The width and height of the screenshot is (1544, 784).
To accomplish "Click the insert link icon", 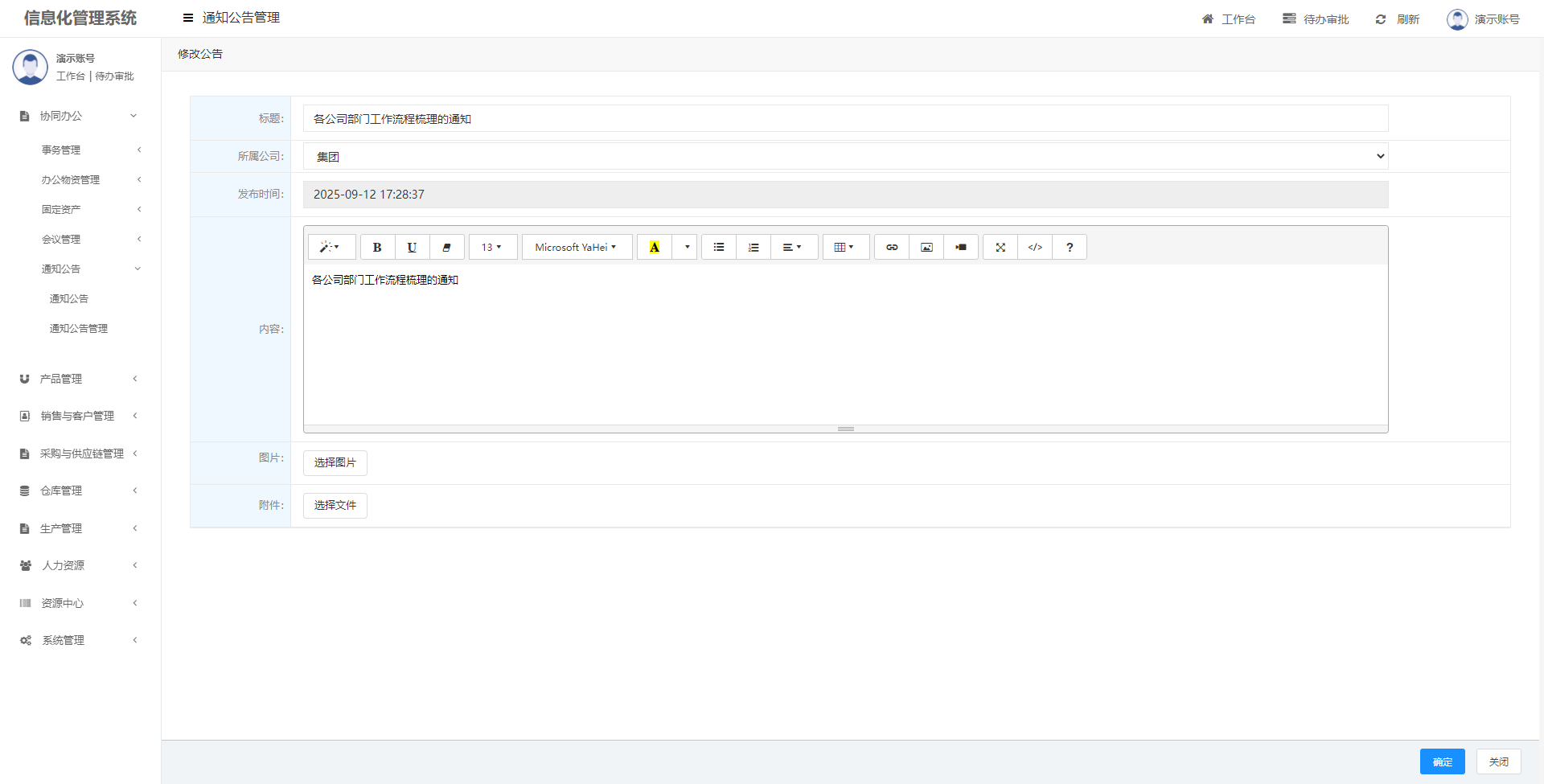I will pos(892,248).
